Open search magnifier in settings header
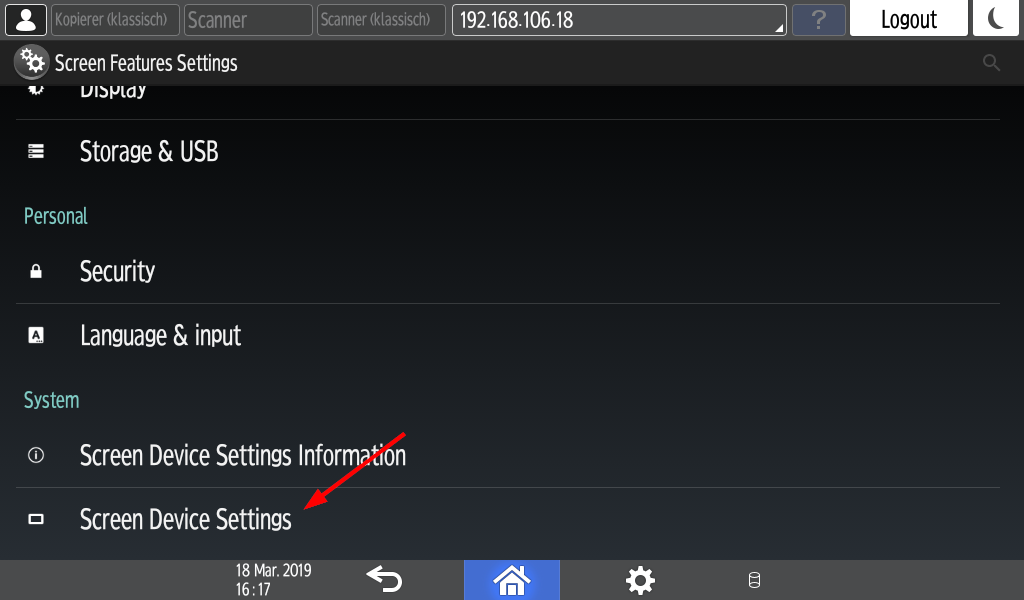This screenshot has width=1024, height=600. 991,63
